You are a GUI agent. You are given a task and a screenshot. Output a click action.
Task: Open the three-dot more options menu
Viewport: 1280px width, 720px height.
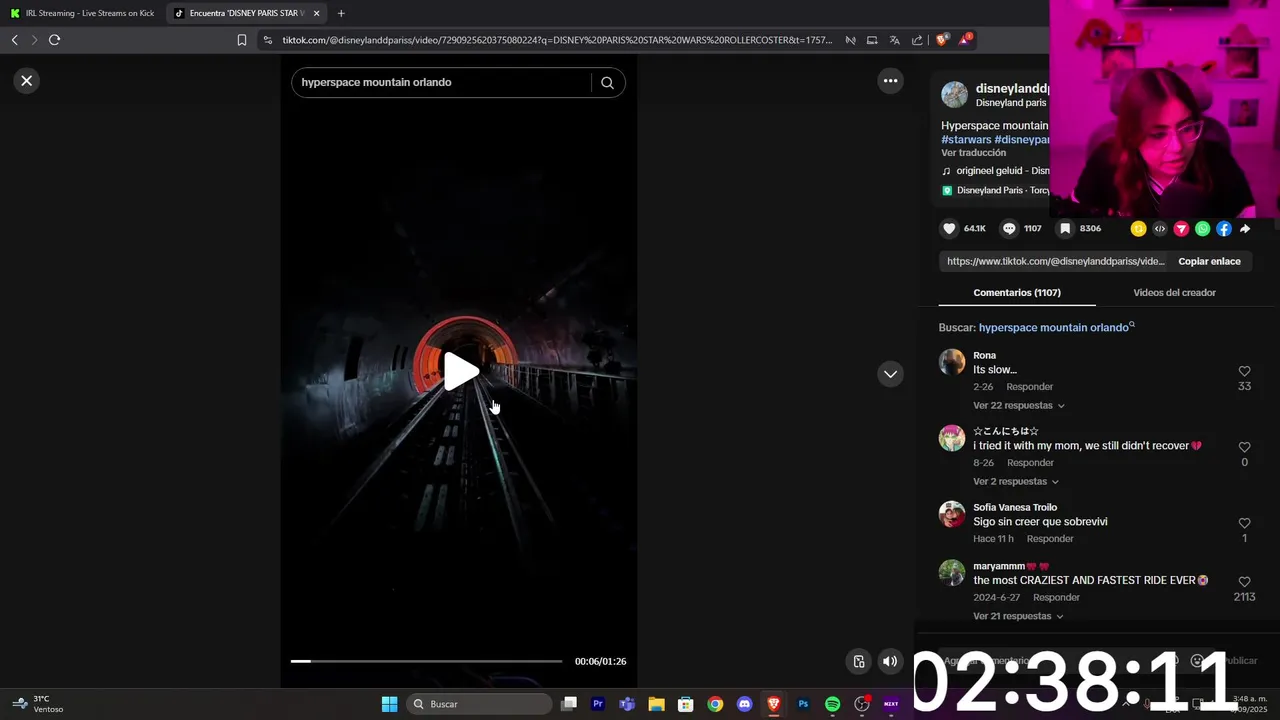[x=890, y=81]
